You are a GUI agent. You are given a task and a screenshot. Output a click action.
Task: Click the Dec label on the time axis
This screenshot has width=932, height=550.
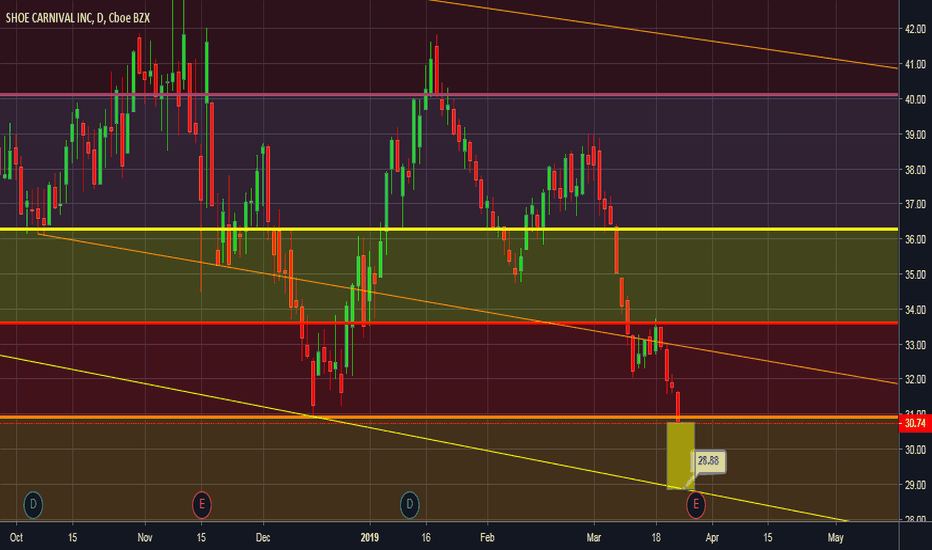point(263,538)
